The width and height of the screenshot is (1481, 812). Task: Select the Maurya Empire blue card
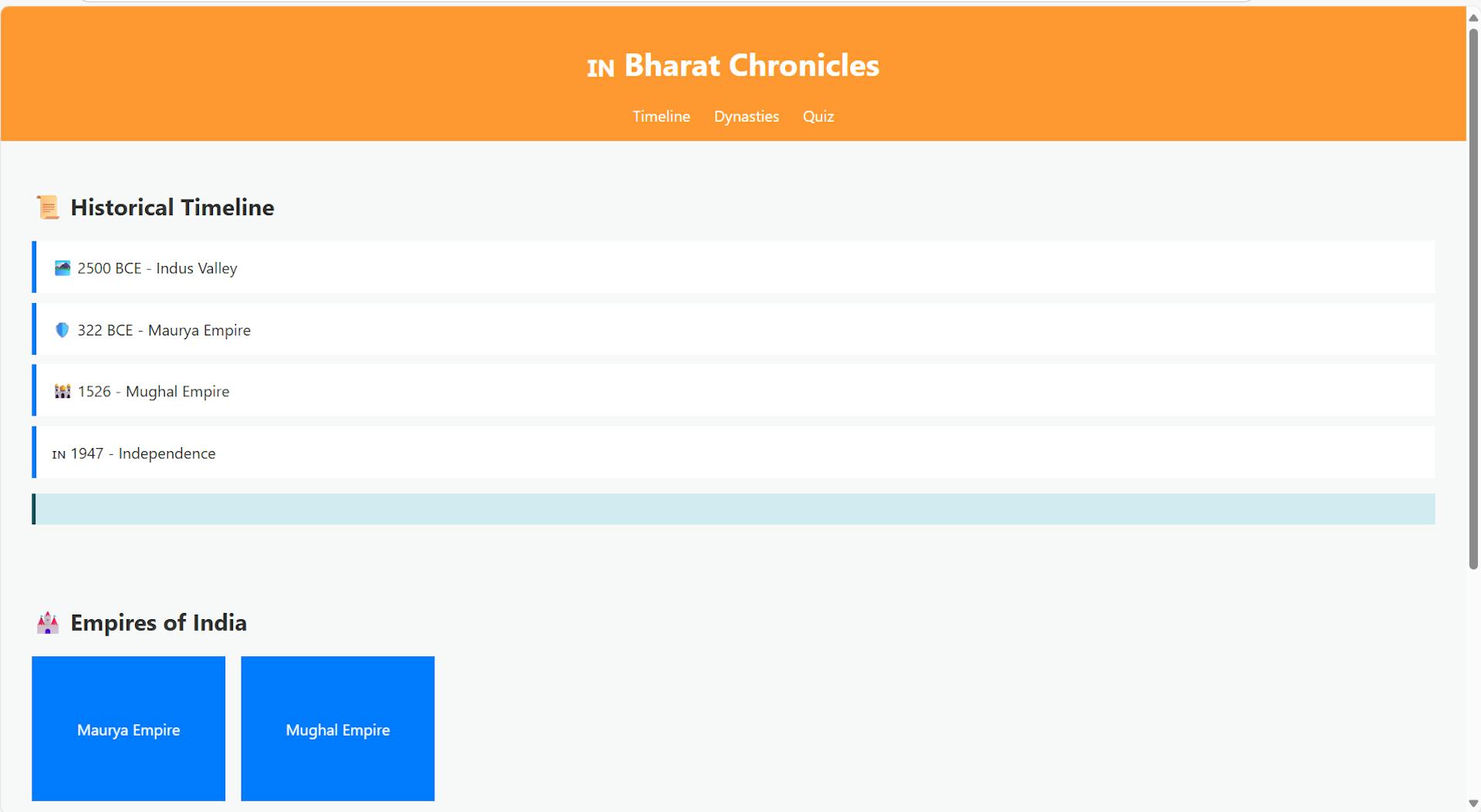tap(128, 729)
